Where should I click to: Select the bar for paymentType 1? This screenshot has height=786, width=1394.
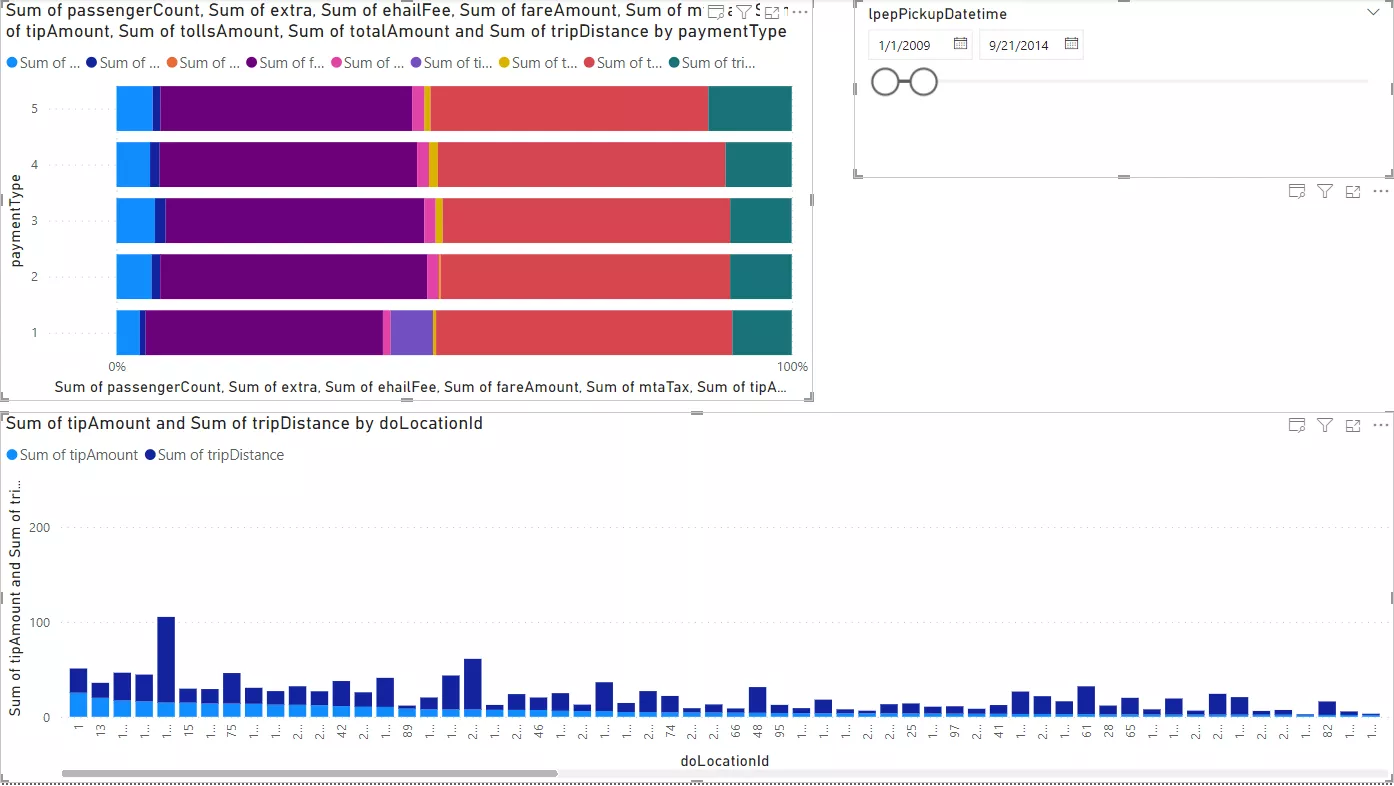point(450,332)
